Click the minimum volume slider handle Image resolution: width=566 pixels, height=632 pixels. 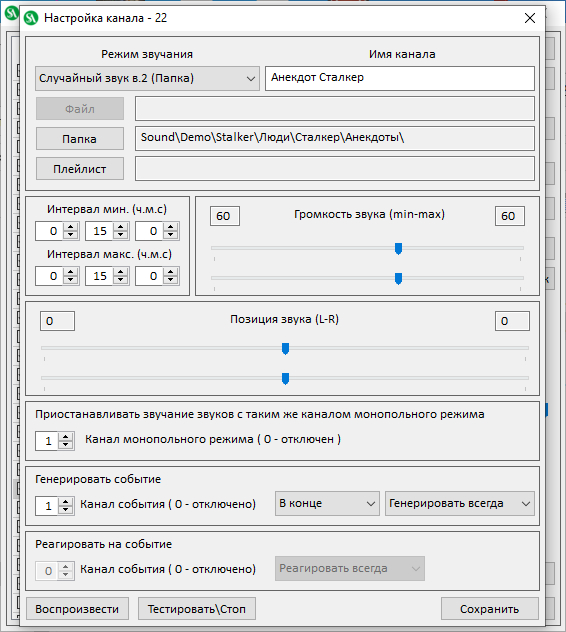398,249
